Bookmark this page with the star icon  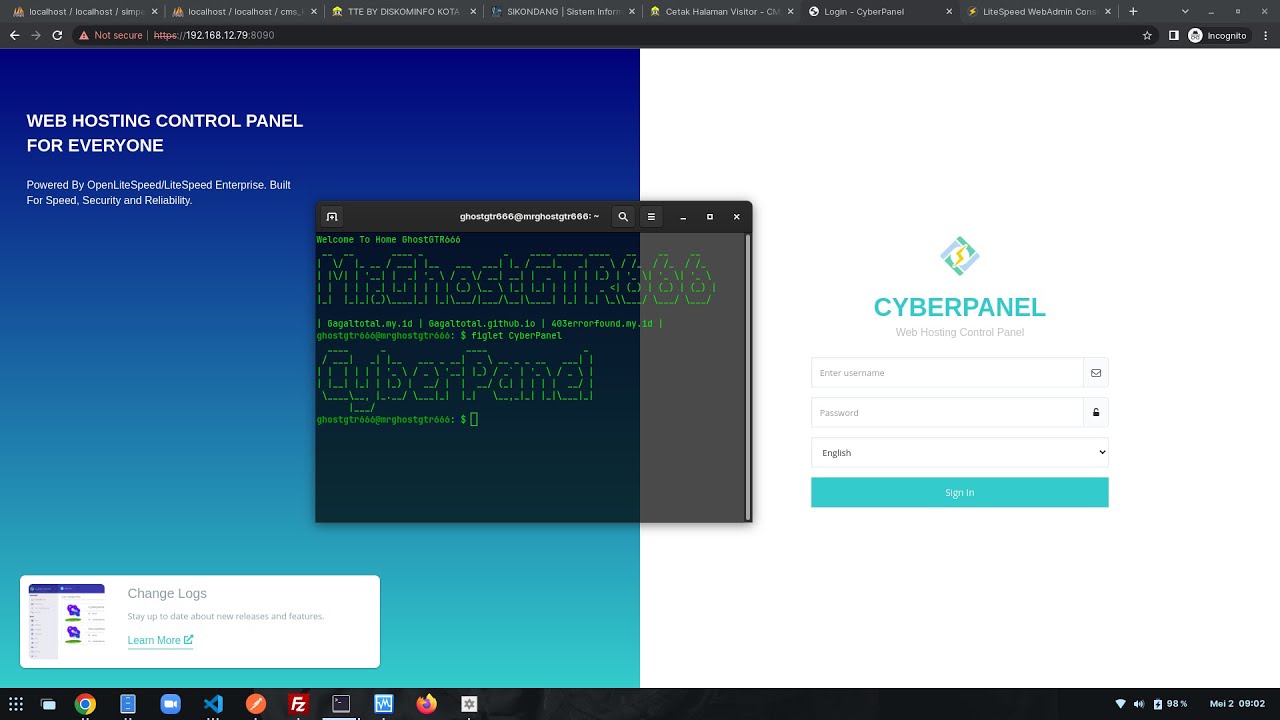1147,35
